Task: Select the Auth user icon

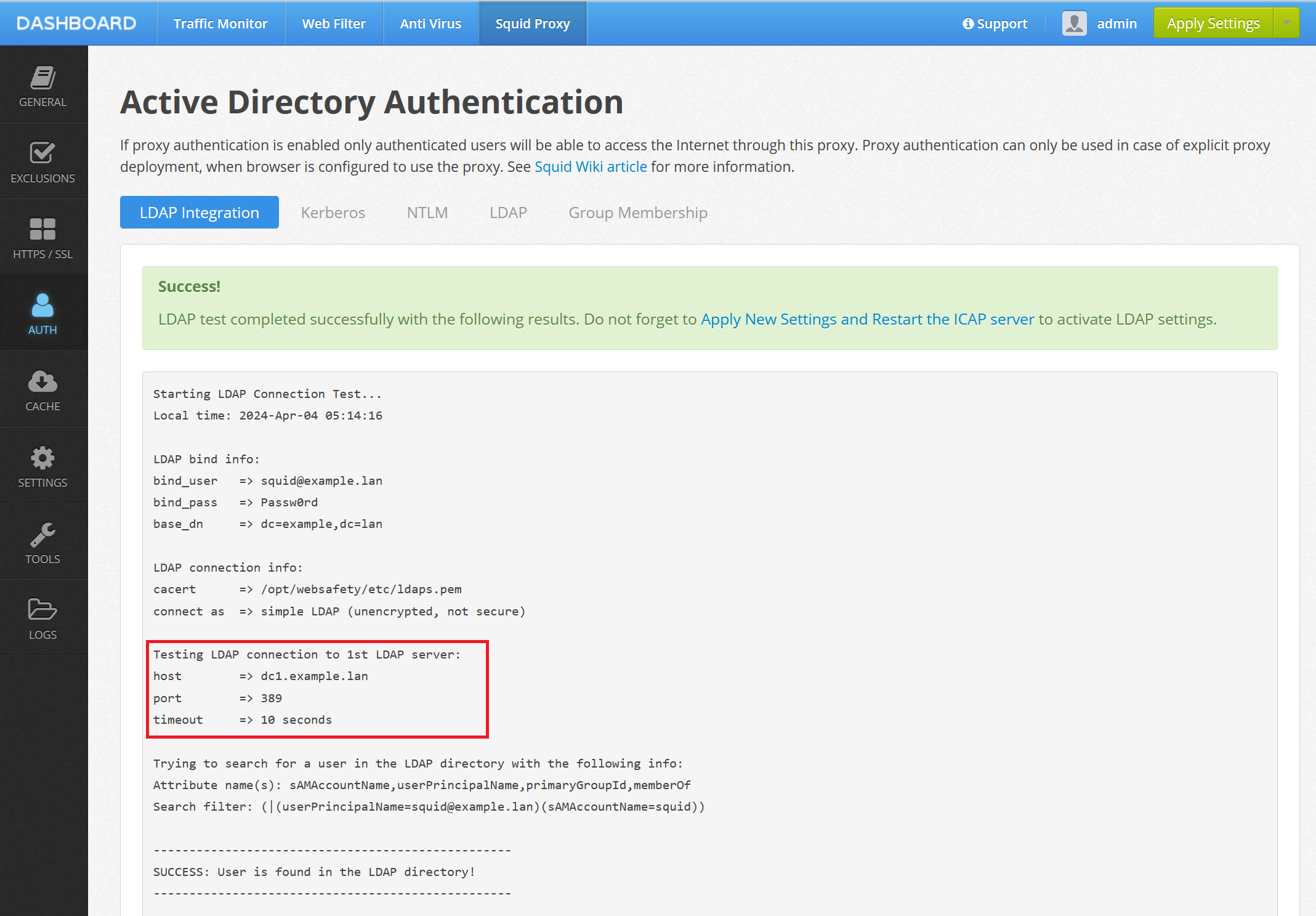Action: 42,306
